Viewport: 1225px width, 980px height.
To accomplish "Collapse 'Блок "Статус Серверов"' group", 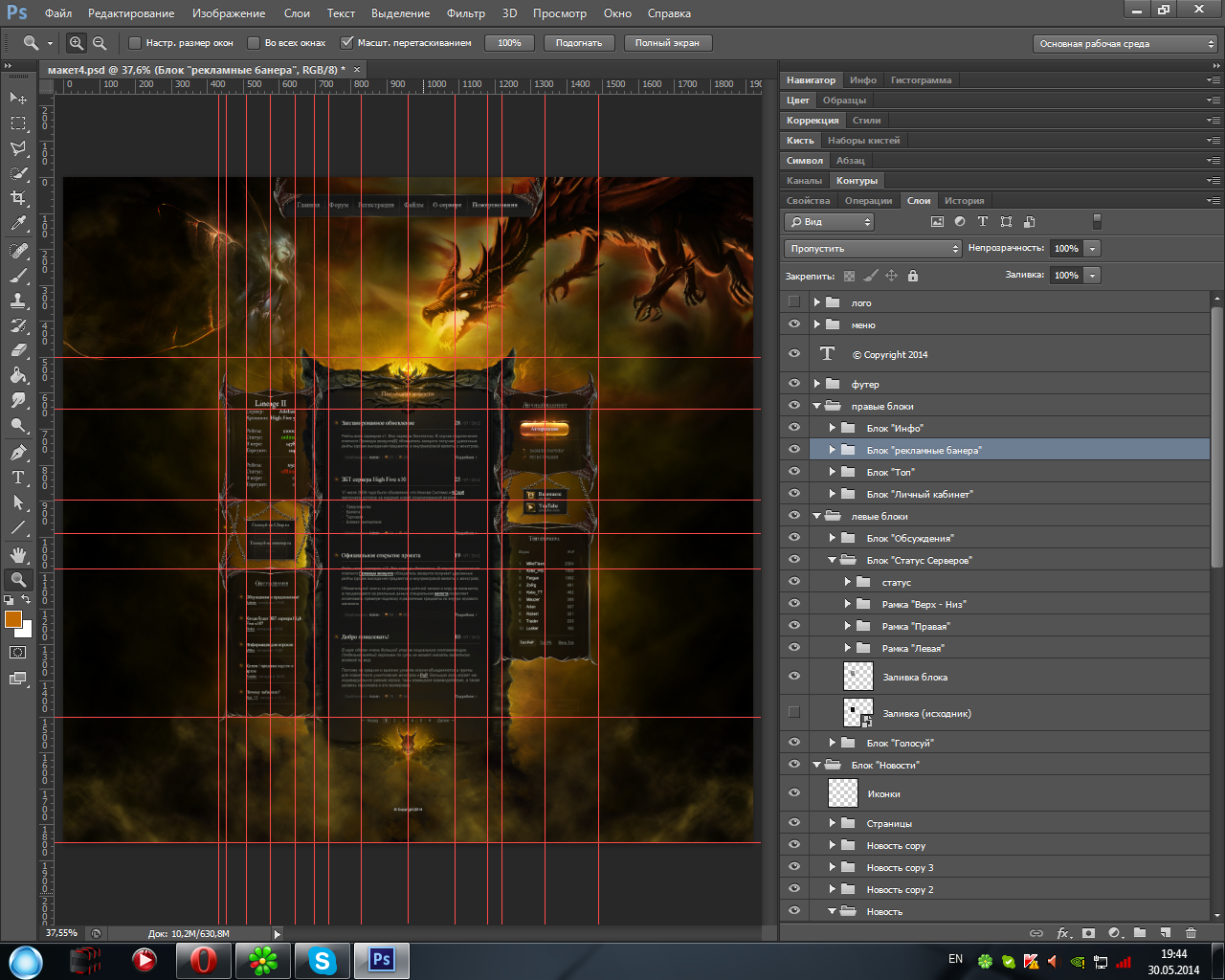I will [x=833, y=560].
